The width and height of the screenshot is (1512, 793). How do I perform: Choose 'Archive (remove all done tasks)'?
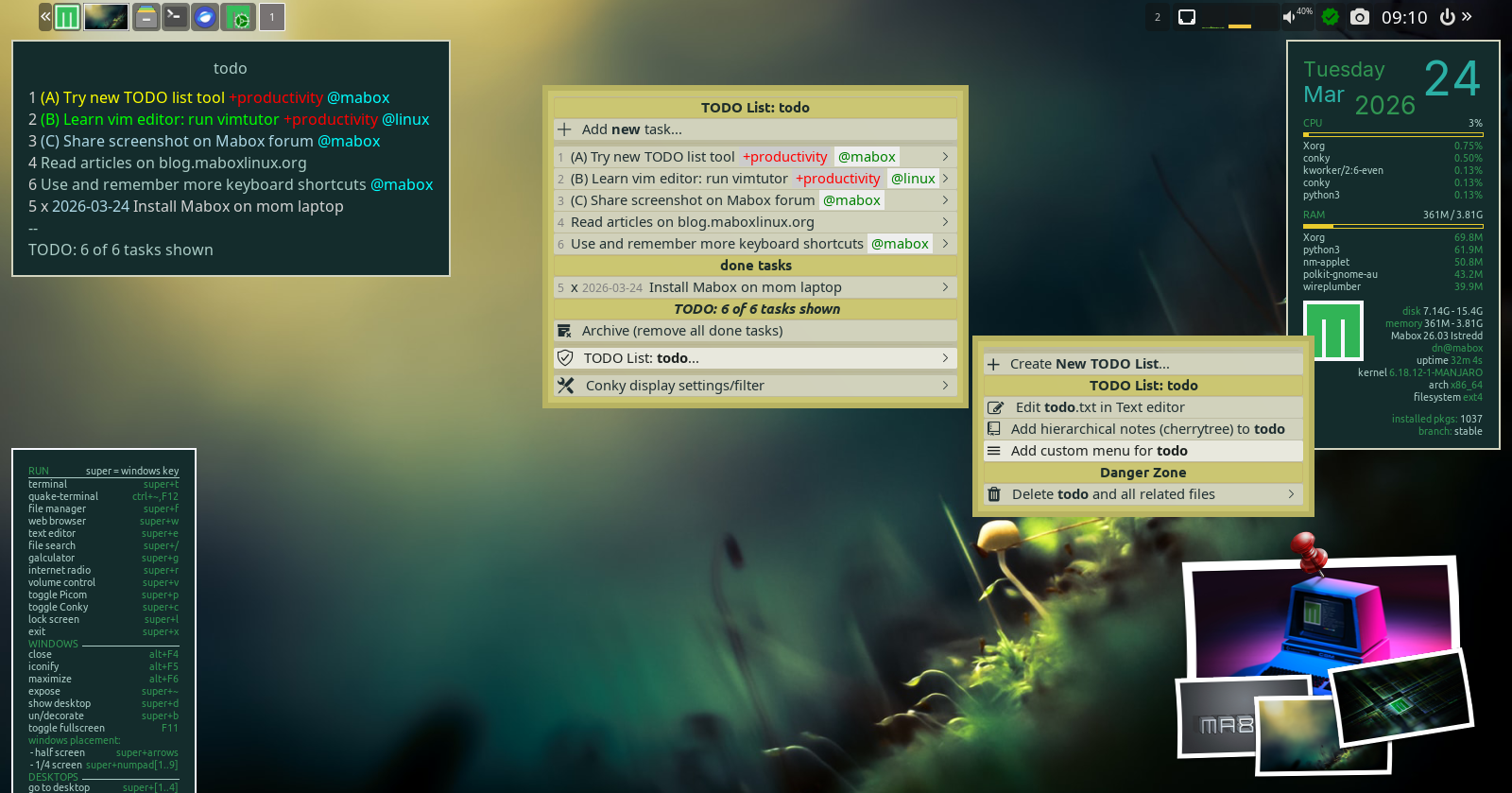681,331
